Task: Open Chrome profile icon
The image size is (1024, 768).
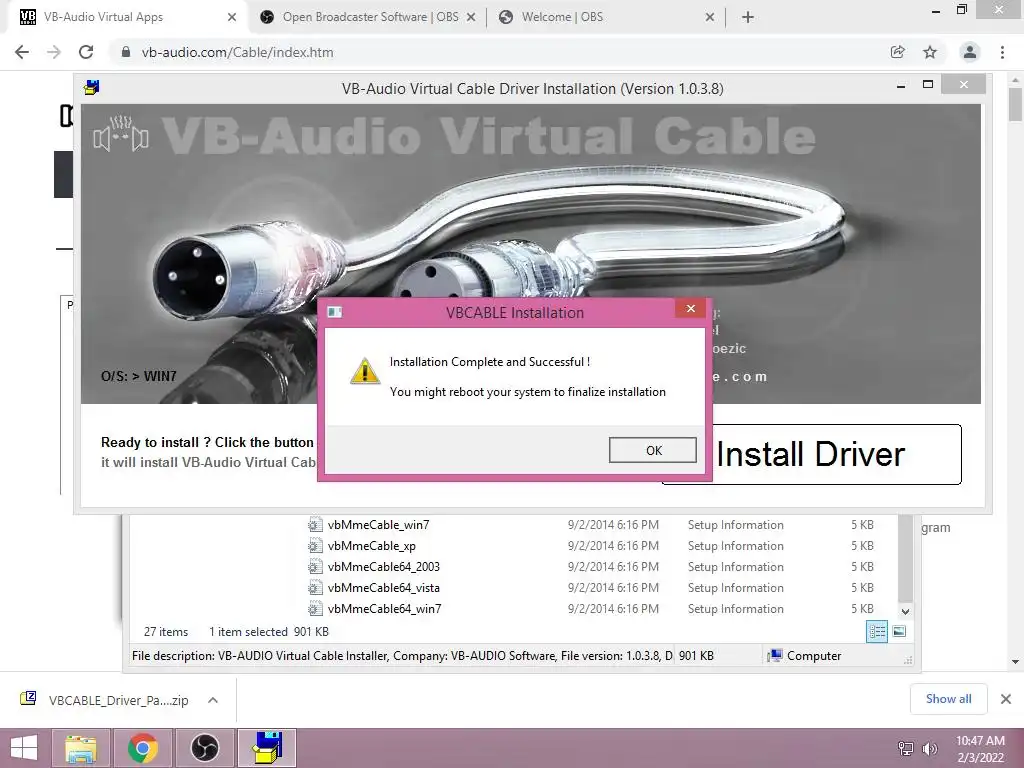Action: 970,52
